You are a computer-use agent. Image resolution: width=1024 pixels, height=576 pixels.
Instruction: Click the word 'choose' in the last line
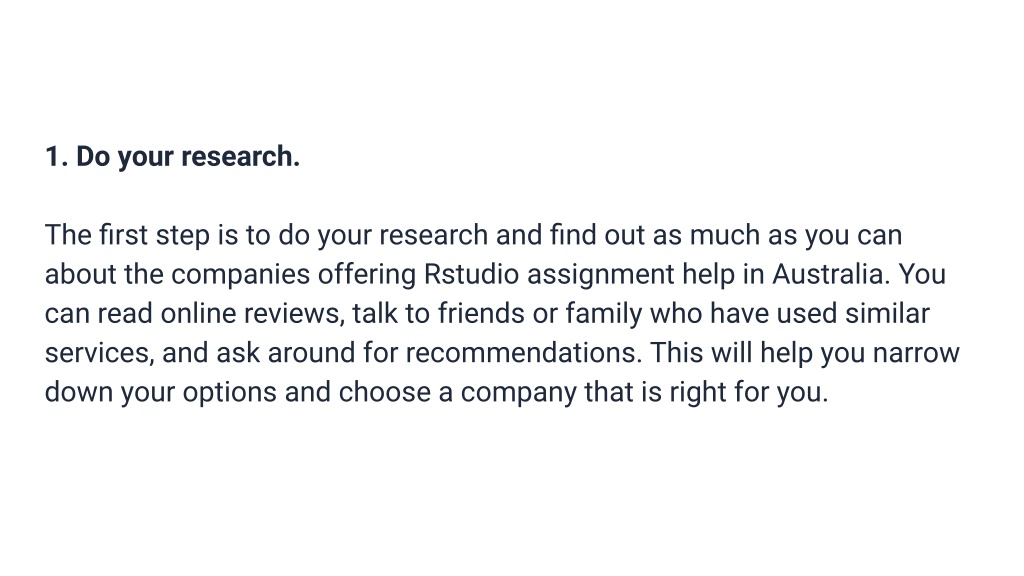385,392
